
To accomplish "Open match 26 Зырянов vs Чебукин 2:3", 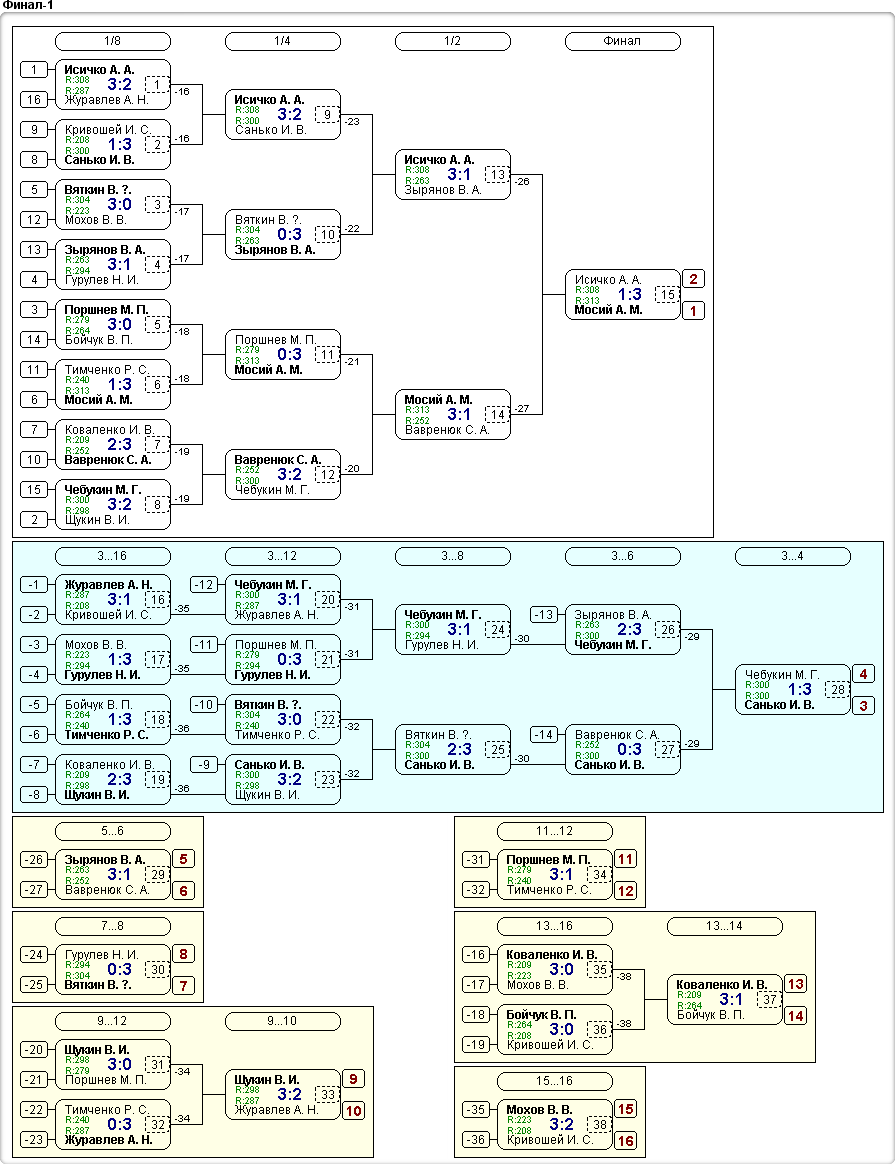I will point(623,630).
